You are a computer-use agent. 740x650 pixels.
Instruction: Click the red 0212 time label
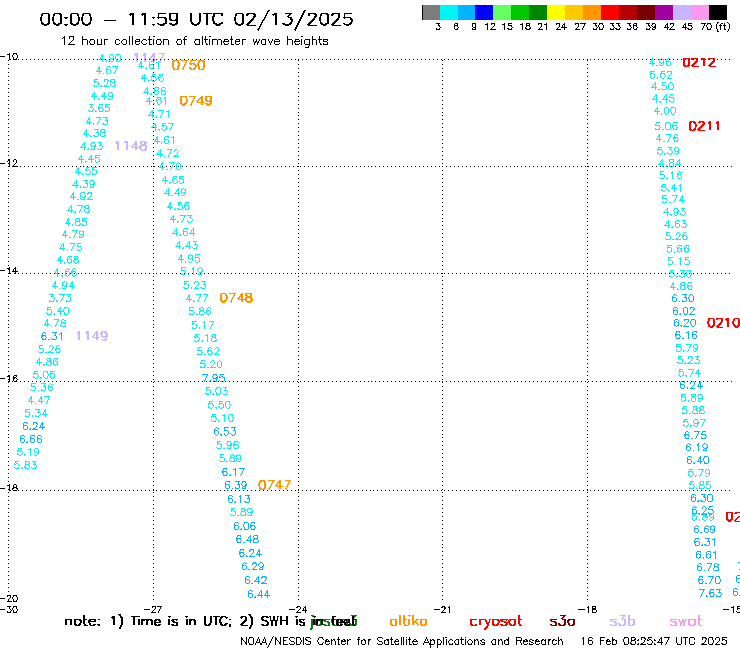(x=699, y=62)
